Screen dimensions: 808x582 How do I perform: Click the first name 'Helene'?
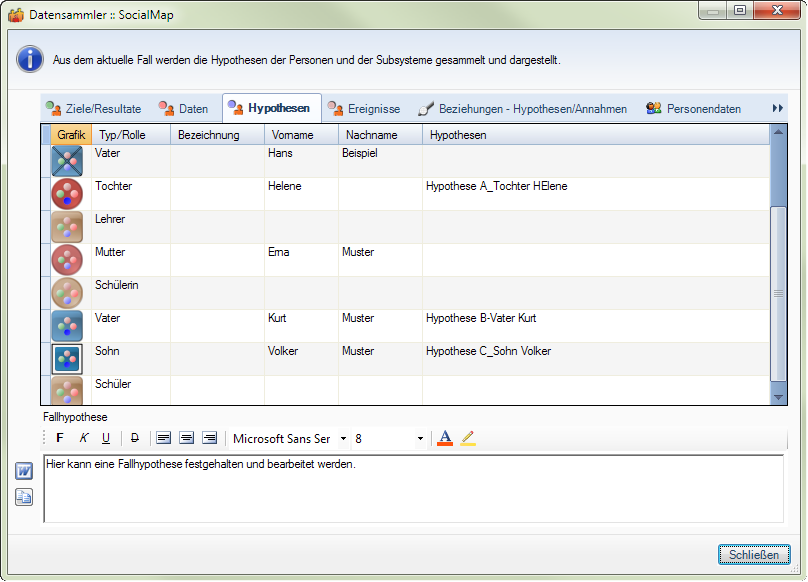click(x=284, y=186)
